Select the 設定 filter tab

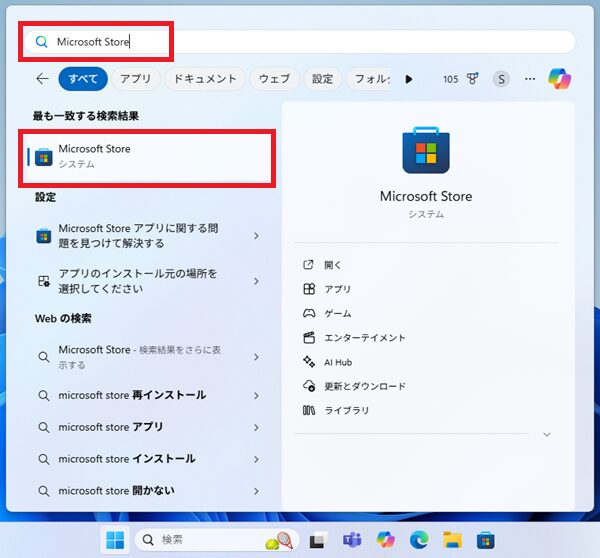coord(322,79)
